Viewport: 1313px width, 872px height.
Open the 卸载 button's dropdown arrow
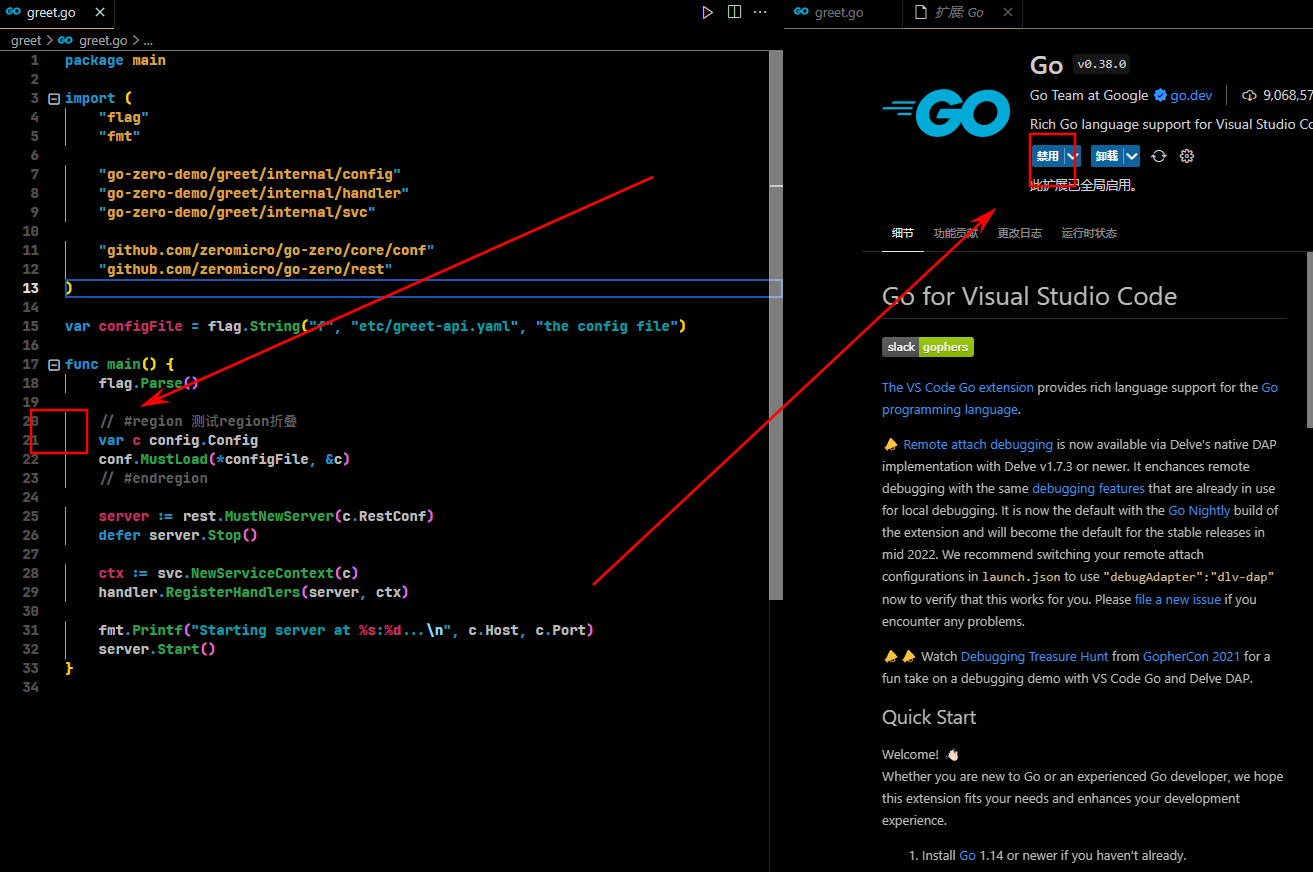click(x=1131, y=155)
